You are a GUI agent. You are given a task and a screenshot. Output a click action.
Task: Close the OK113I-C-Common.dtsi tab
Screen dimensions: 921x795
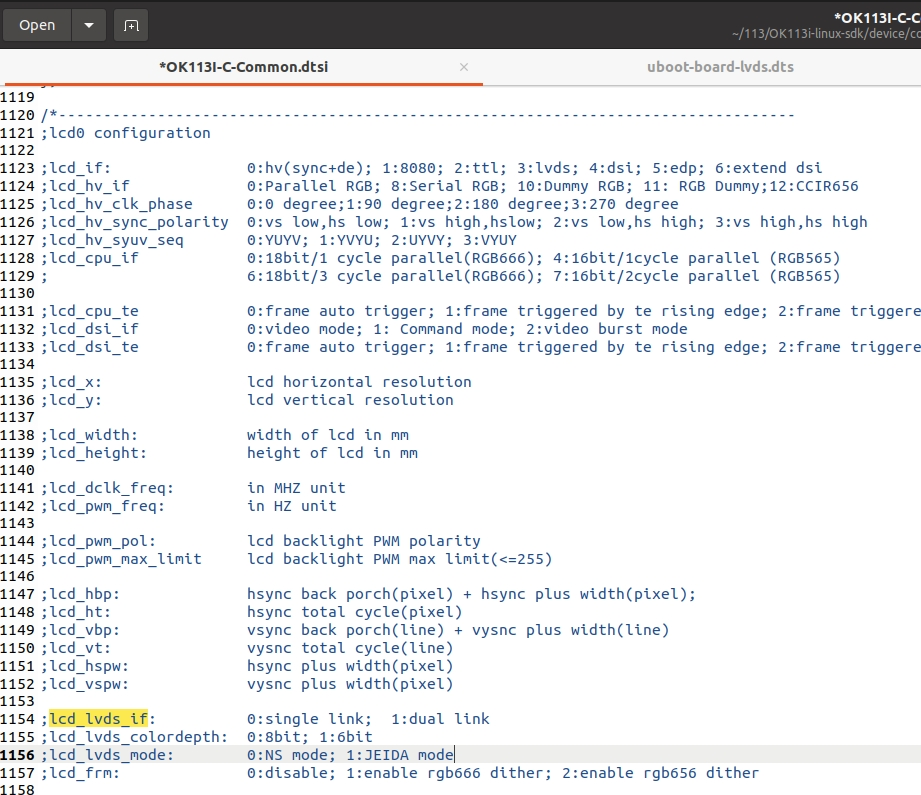pyautogui.click(x=464, y=67)
